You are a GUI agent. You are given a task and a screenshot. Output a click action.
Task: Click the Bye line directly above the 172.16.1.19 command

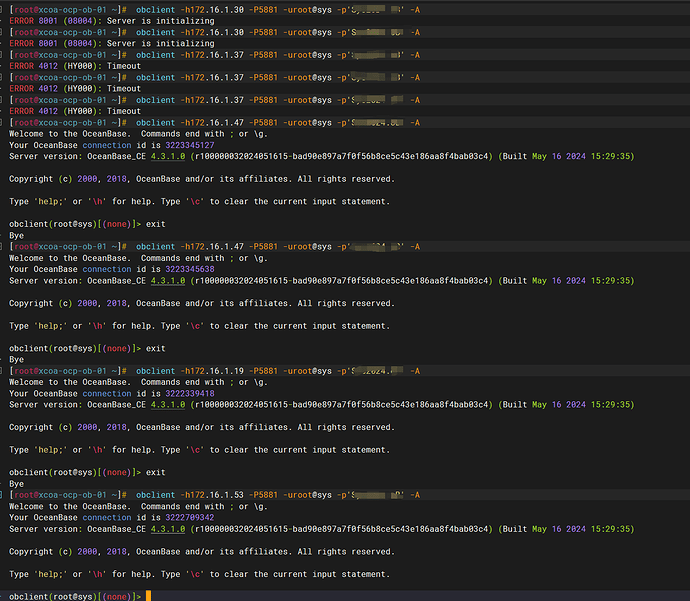click(16, 360)
